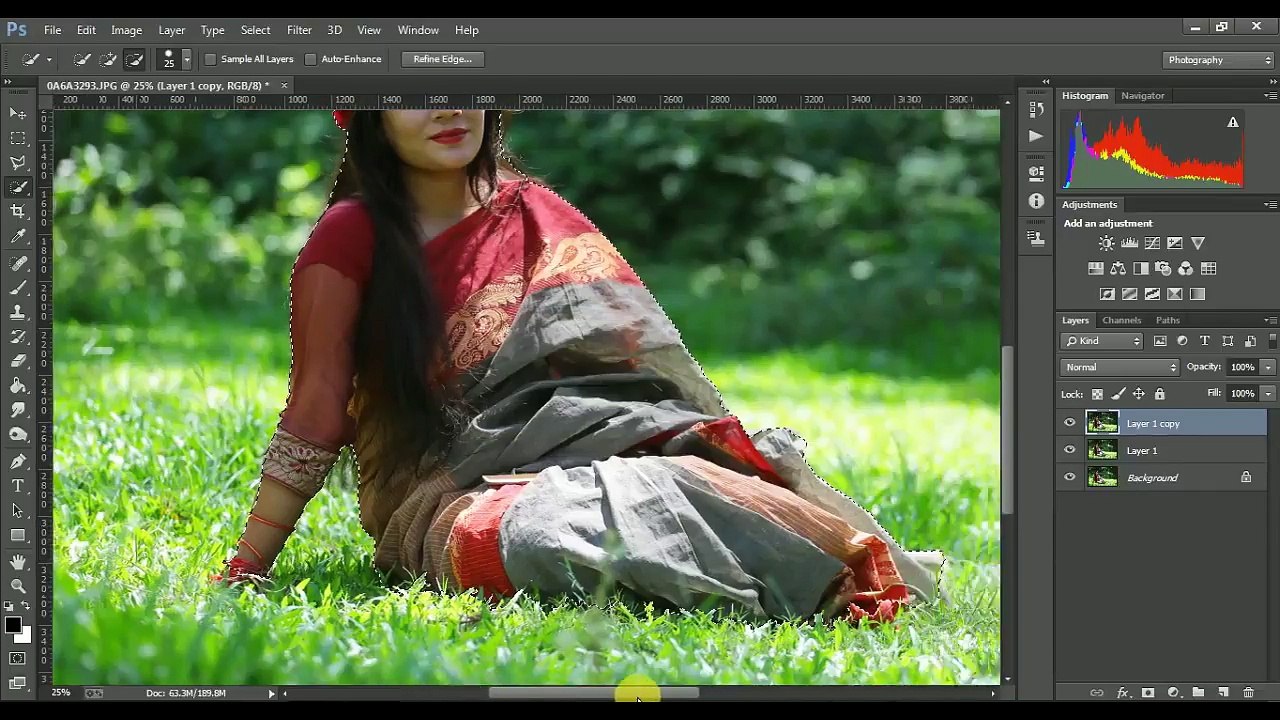Add a Levels adjustment
The image size is (1280, 720).
[1129, 243]
